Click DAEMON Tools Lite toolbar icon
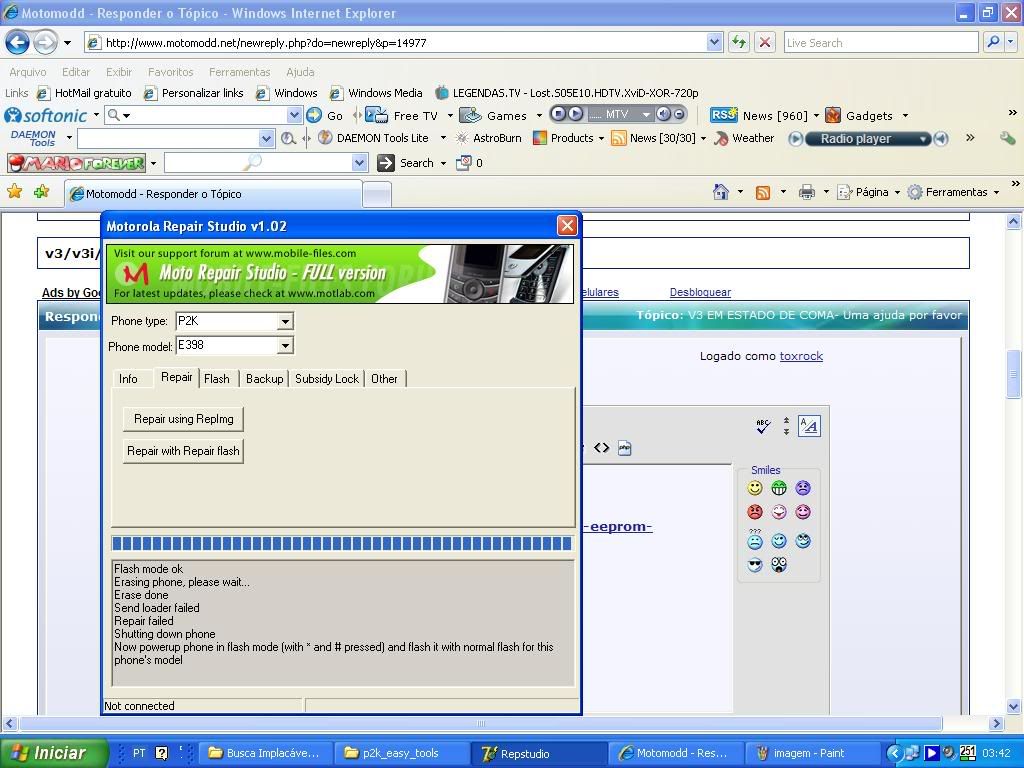Viewport: 1024px width, 768px height. tap(325, 138)
